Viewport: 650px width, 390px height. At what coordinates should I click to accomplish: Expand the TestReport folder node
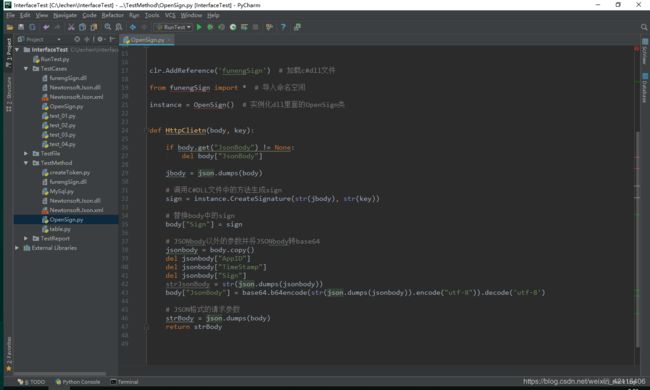coord(26,239)
